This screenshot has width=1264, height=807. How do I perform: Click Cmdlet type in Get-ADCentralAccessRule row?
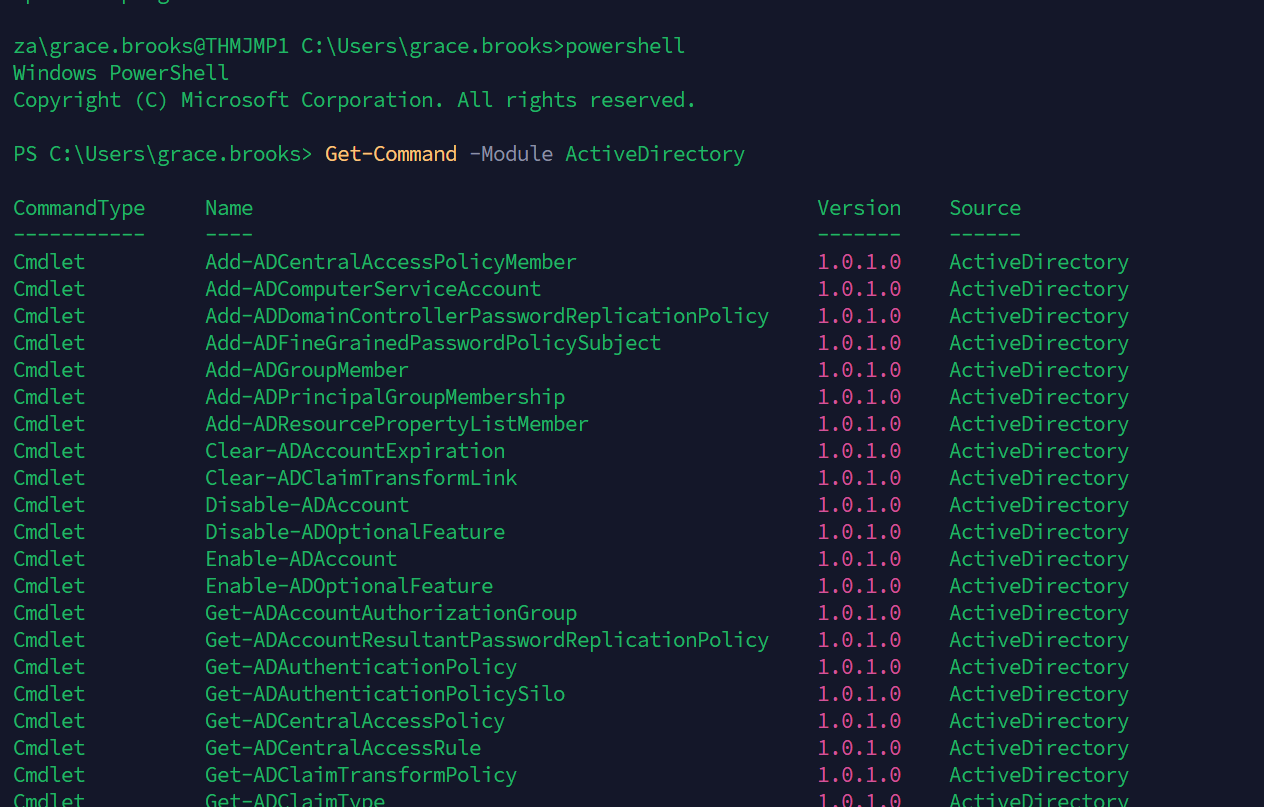[x=49, y=748]
